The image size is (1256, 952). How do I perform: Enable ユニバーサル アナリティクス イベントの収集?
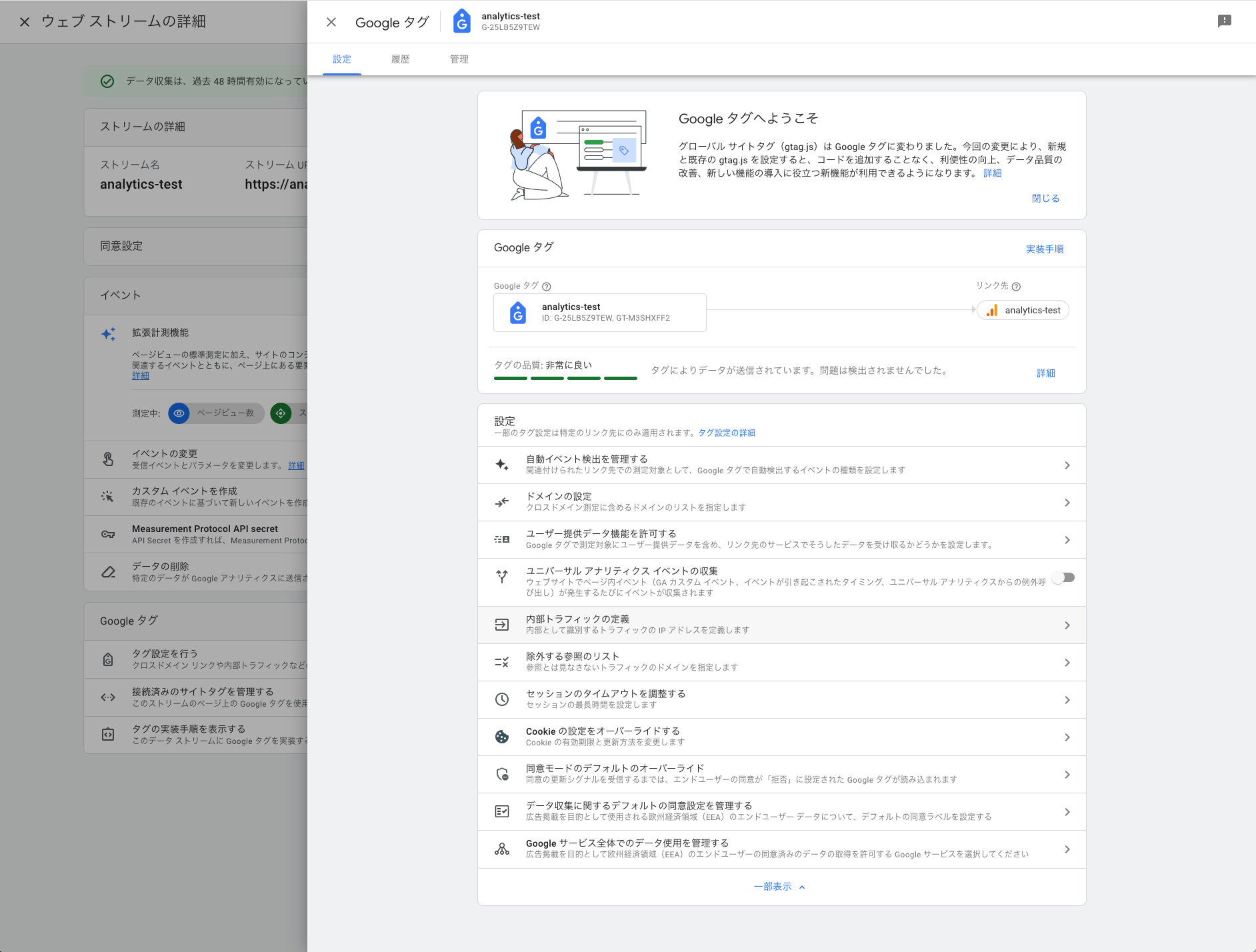click(1064, 577)
